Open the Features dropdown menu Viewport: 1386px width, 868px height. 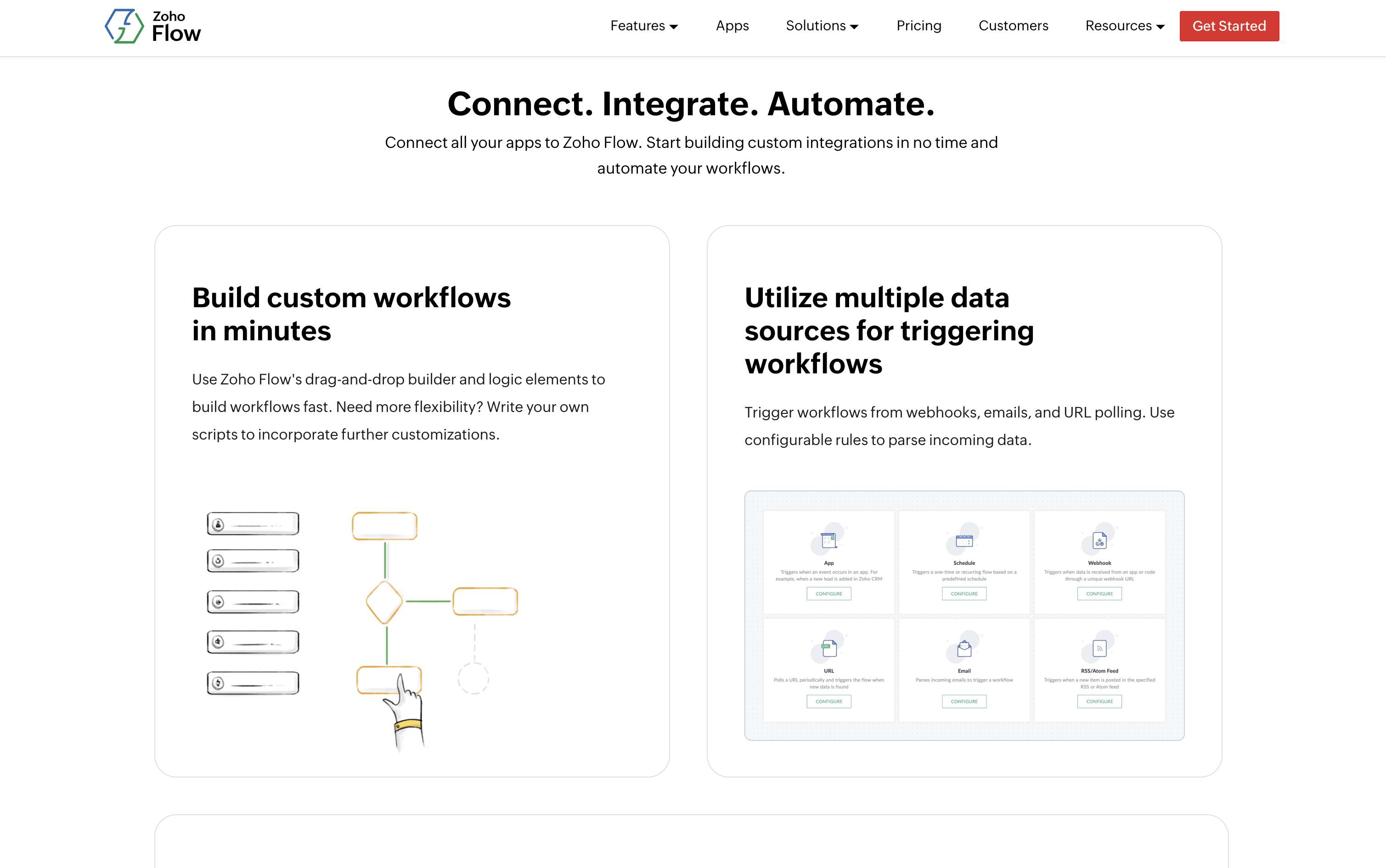coord(644,26)
